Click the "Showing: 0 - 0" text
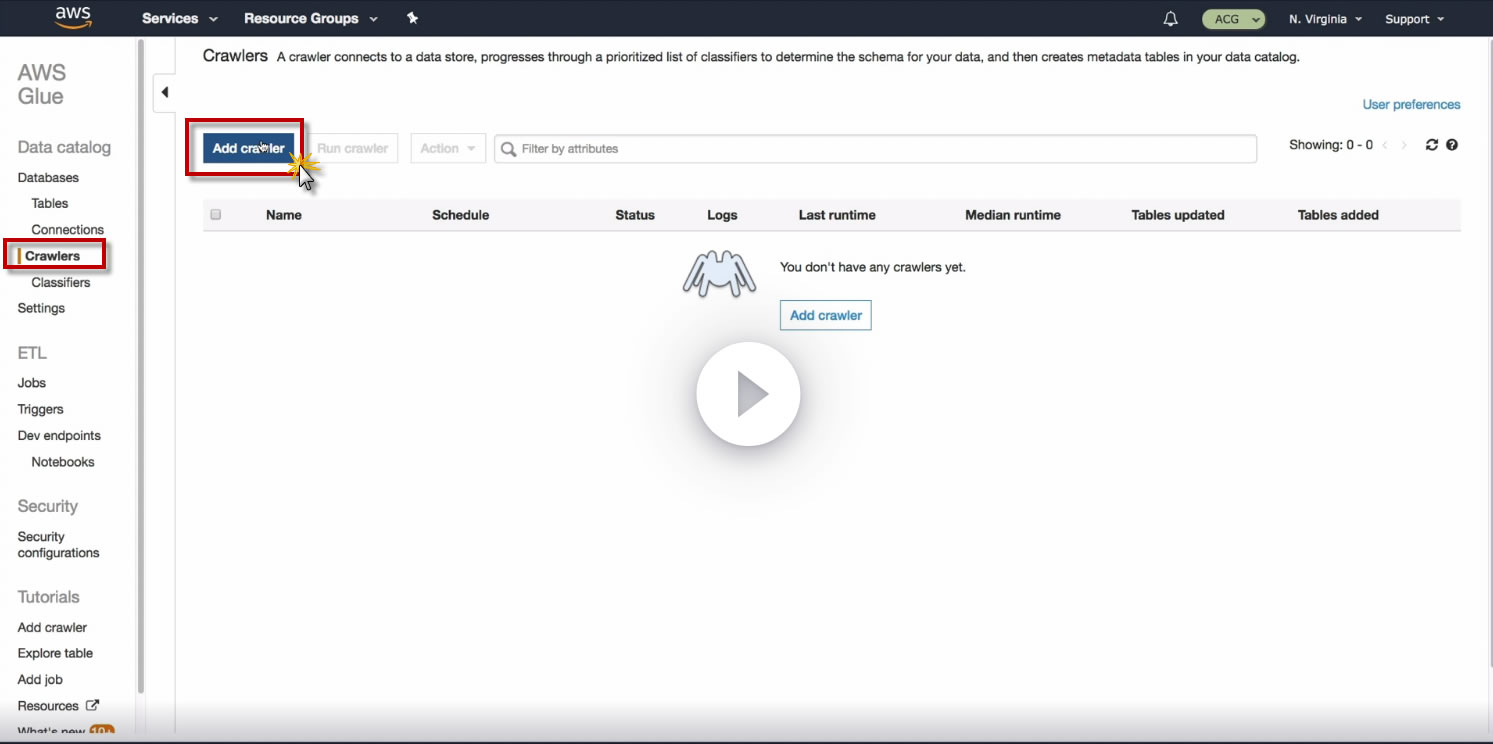This screenshot has height=744, width=1493. pos(1331,145)
